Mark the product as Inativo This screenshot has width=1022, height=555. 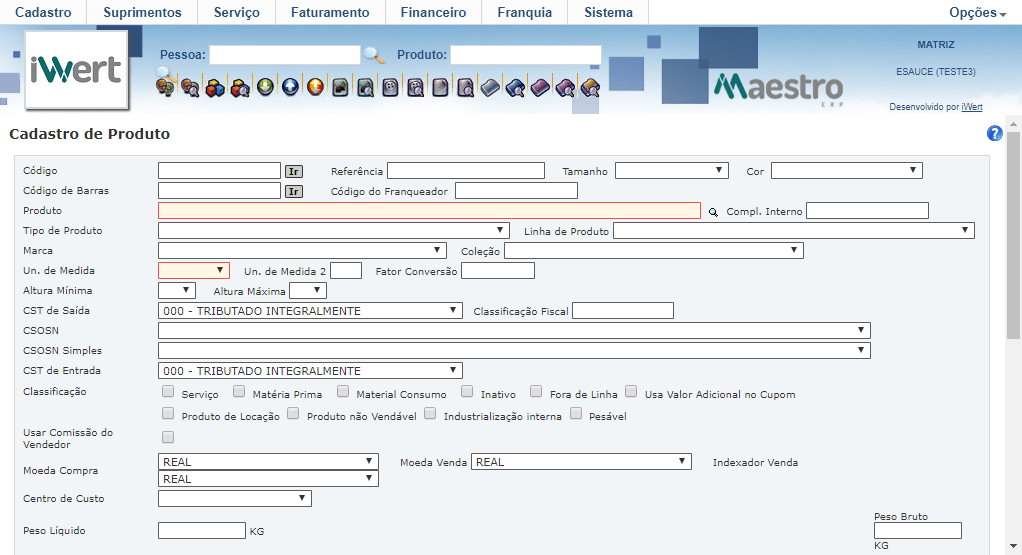(467, 391)
